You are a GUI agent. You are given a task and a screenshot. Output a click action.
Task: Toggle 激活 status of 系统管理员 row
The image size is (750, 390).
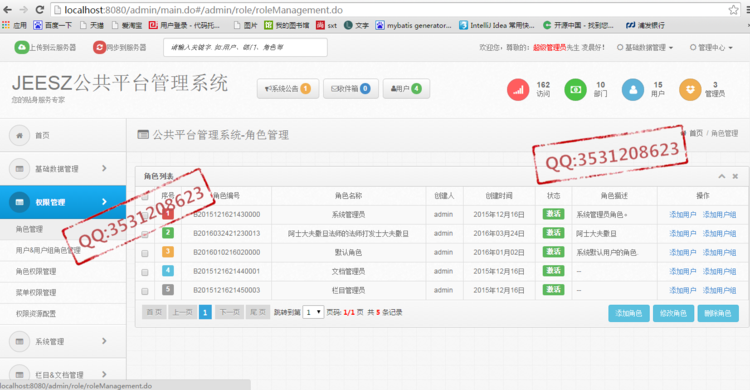(553, 214)
